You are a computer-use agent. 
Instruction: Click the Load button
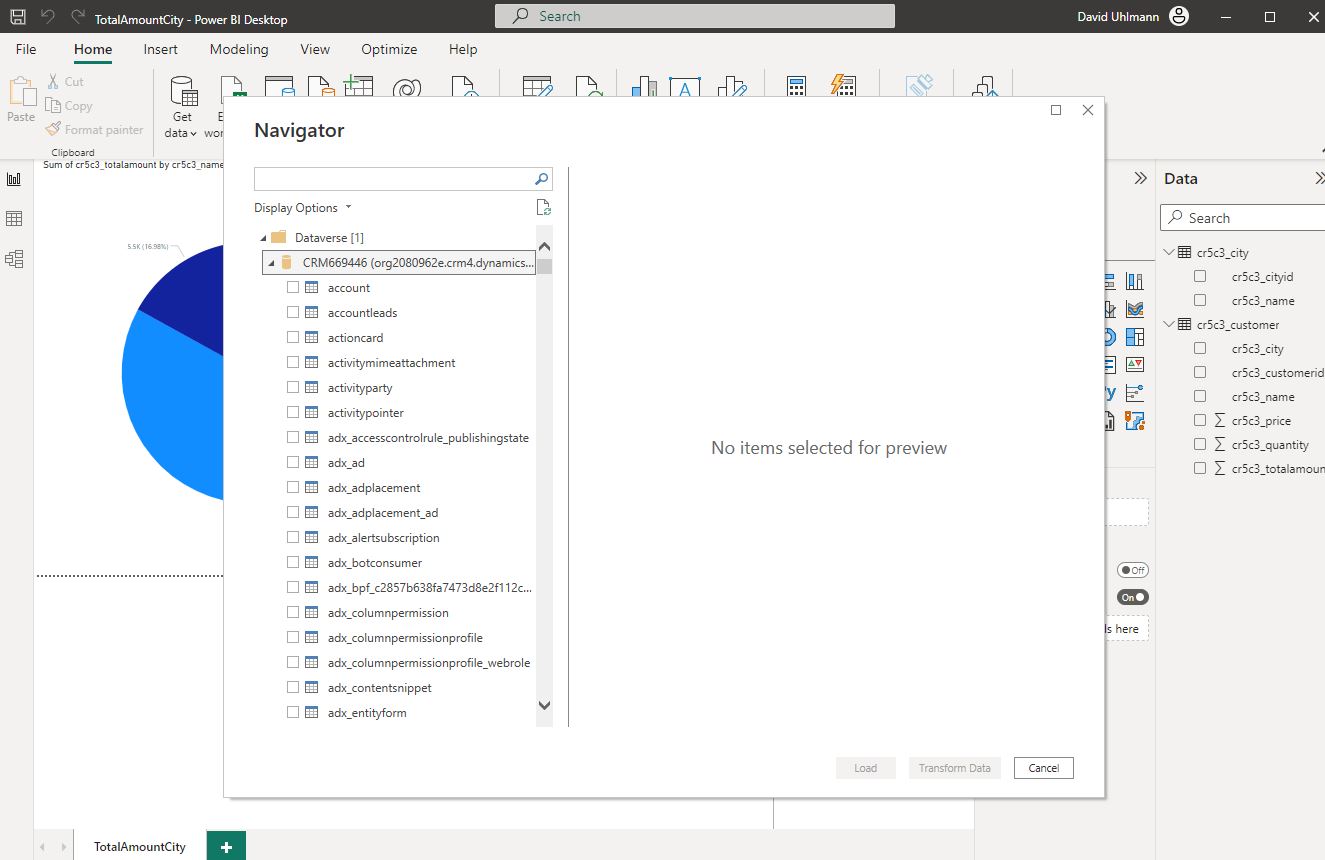click(x=866, y=768)
